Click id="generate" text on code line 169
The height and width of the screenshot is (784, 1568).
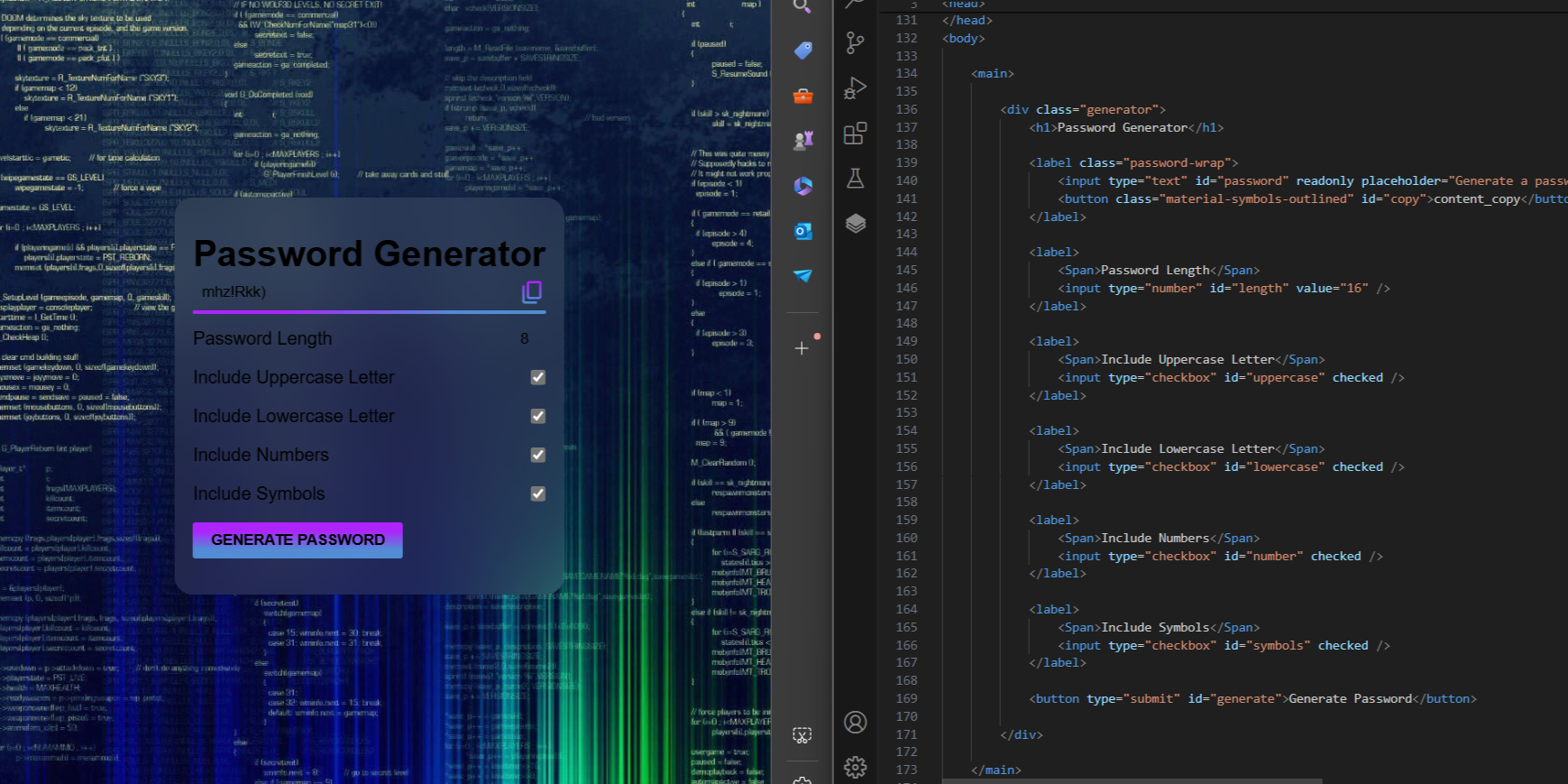[1234, 698]
